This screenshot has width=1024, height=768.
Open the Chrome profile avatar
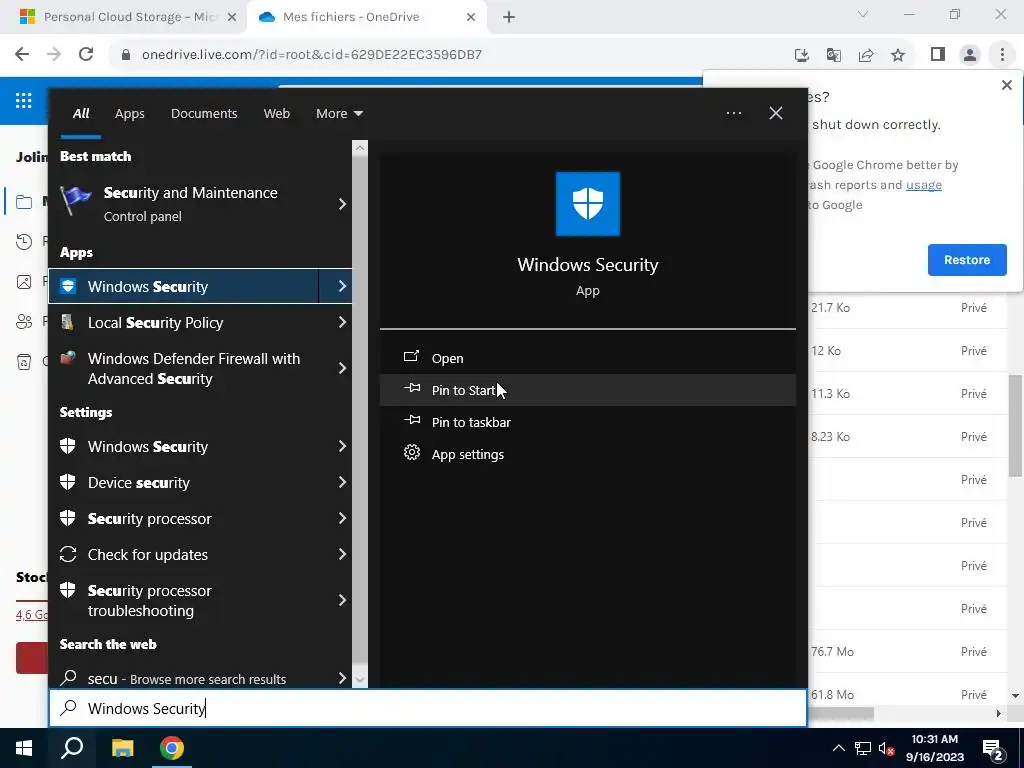(970, 55)
